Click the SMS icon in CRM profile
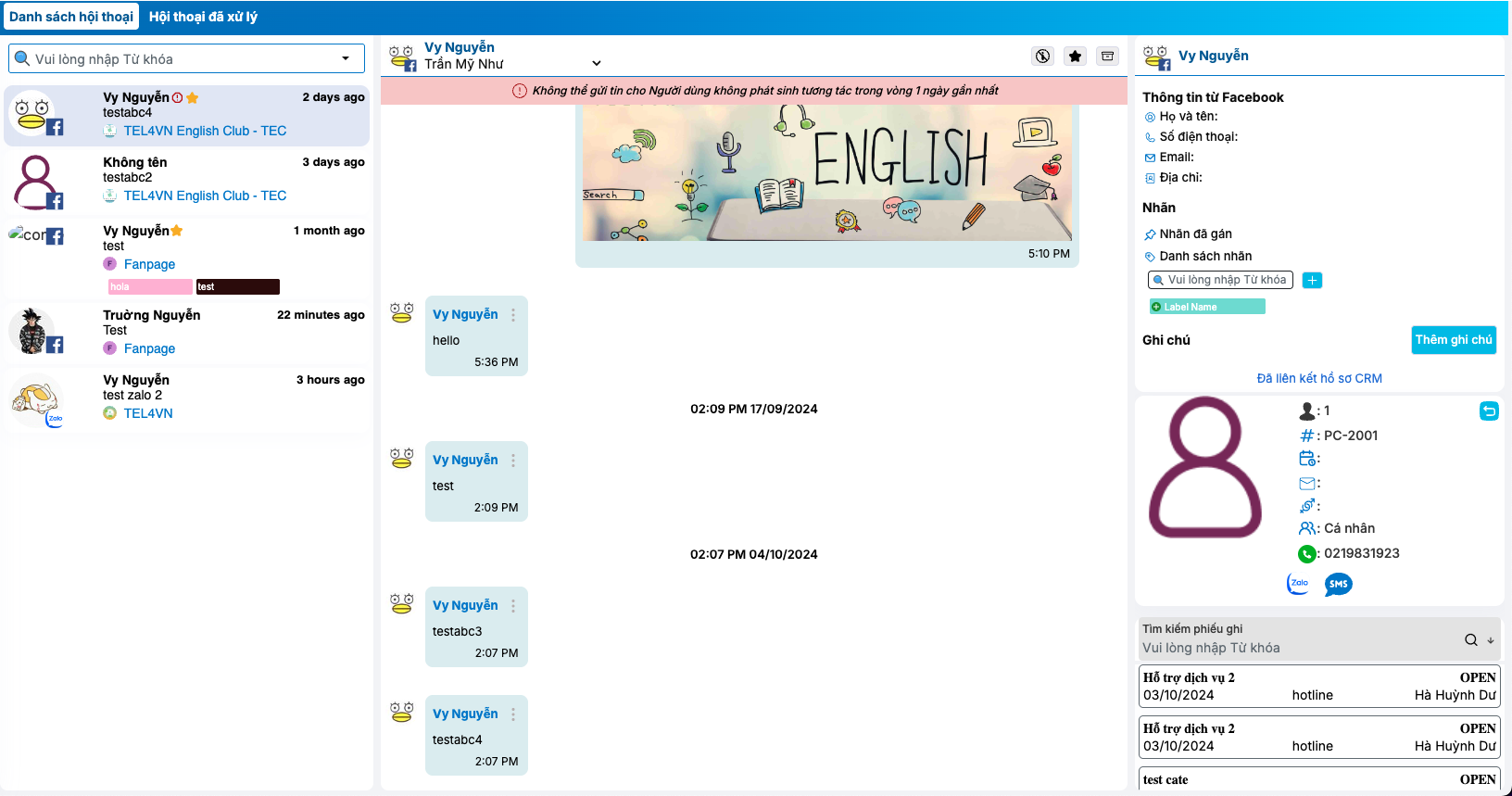The image size is (1512, 796). pyautogui.click(x=1339, y=584)
